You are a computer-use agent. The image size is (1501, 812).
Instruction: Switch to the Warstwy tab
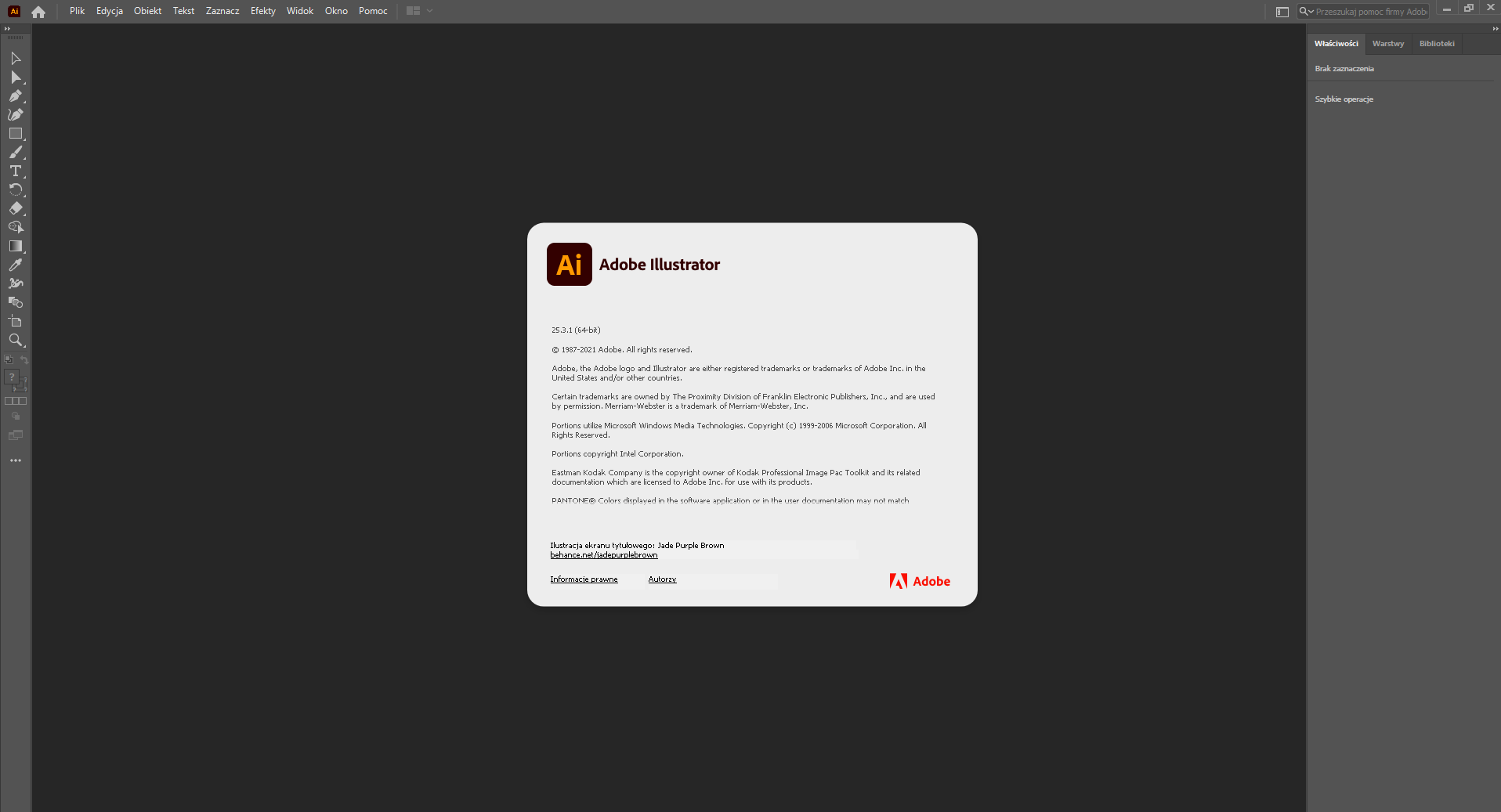tap(1388, 44)
